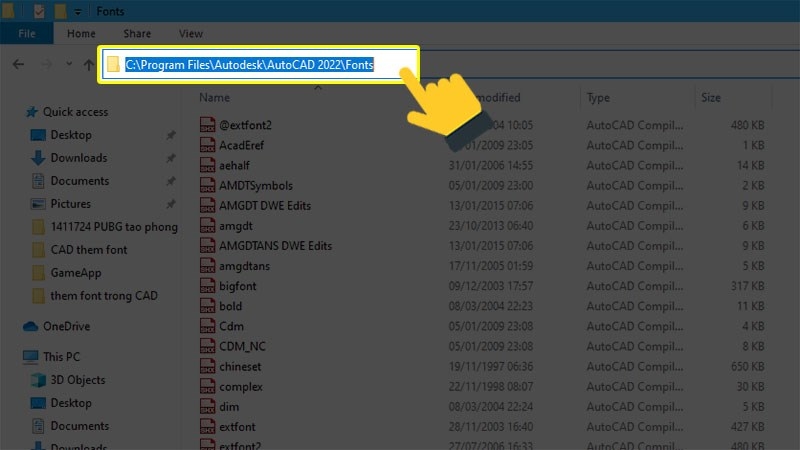Image resolution: width=800 pixels, height=450 pixels.
Task: Click the 3D Objects cube icon
Action: [x=38, y=380]
